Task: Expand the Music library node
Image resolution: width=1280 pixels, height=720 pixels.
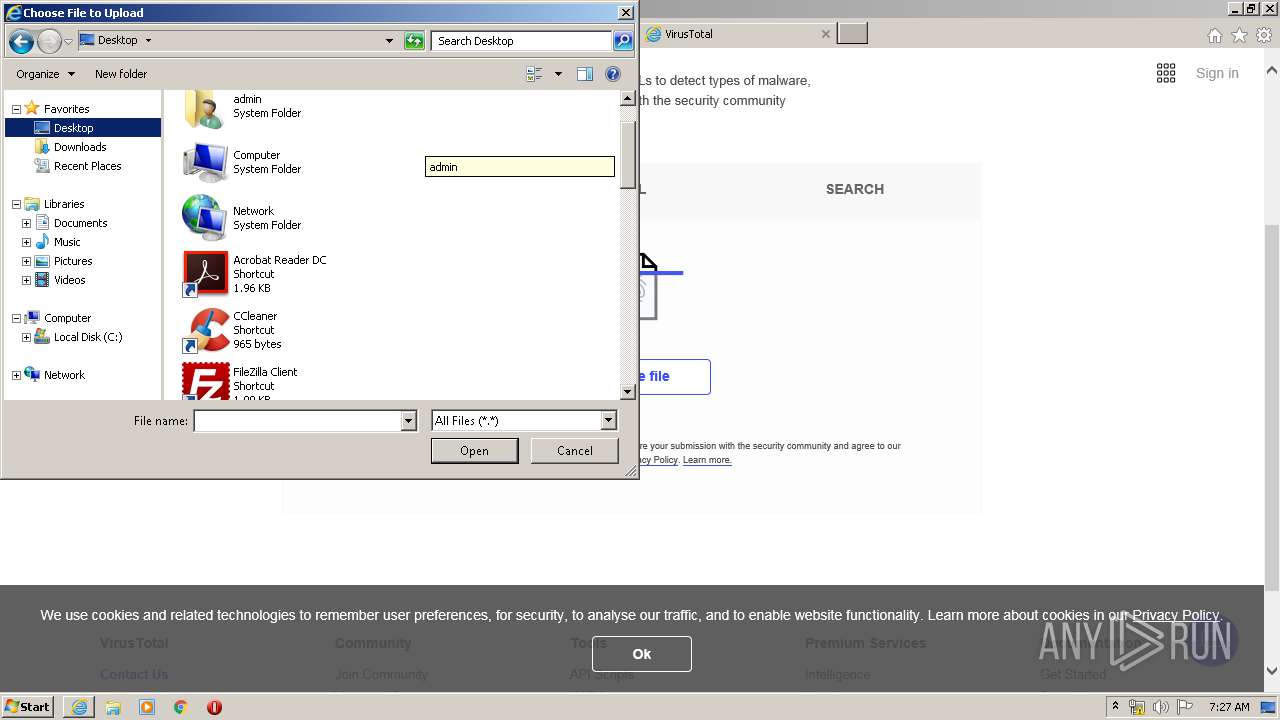Action: pyautogui.click(x=26, y=242)
